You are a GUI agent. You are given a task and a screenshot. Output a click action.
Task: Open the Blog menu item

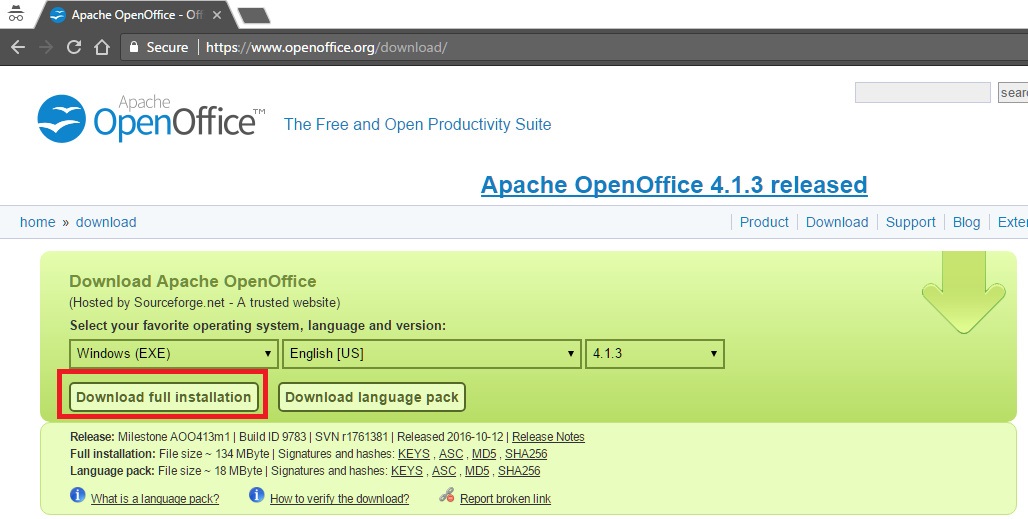tap(966, 222)
